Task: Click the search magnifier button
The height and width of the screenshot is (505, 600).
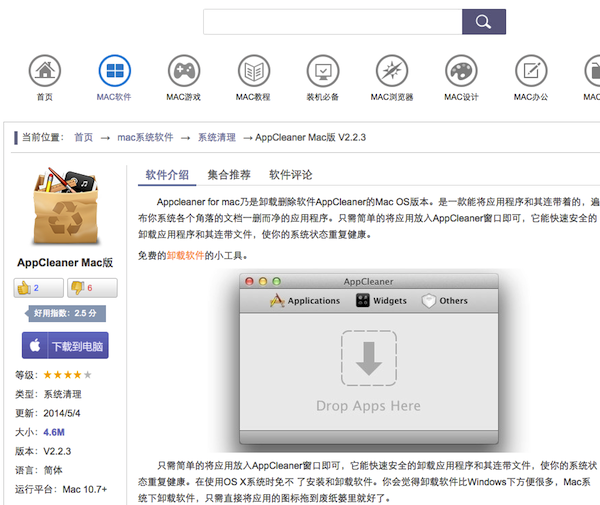Action: pos(484,22)
